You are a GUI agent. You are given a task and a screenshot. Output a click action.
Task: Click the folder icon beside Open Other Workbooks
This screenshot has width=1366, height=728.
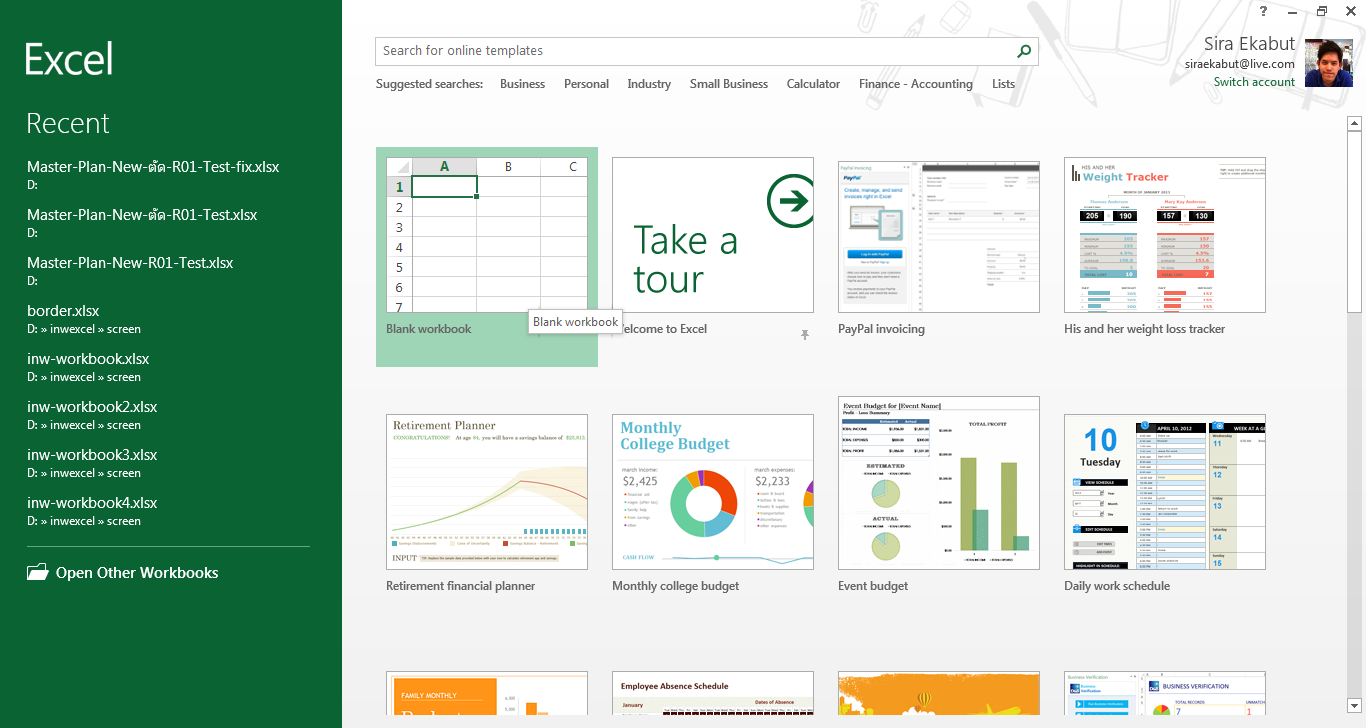pos(37,573)
